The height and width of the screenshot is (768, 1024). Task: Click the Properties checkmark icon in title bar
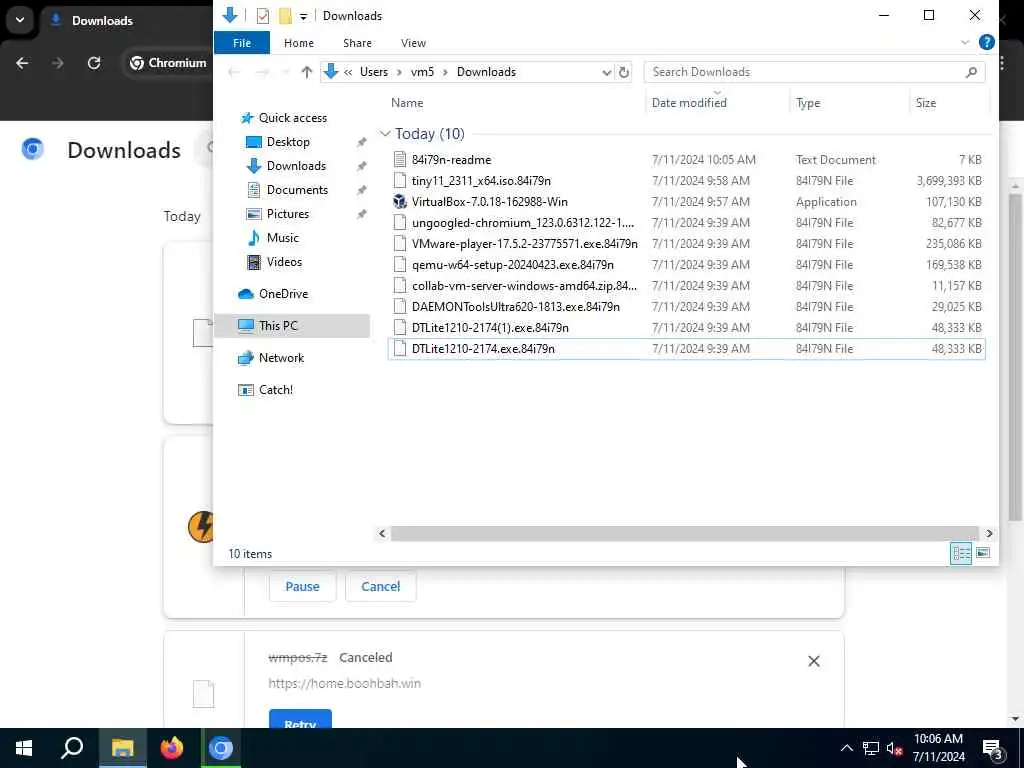point(263,16)
